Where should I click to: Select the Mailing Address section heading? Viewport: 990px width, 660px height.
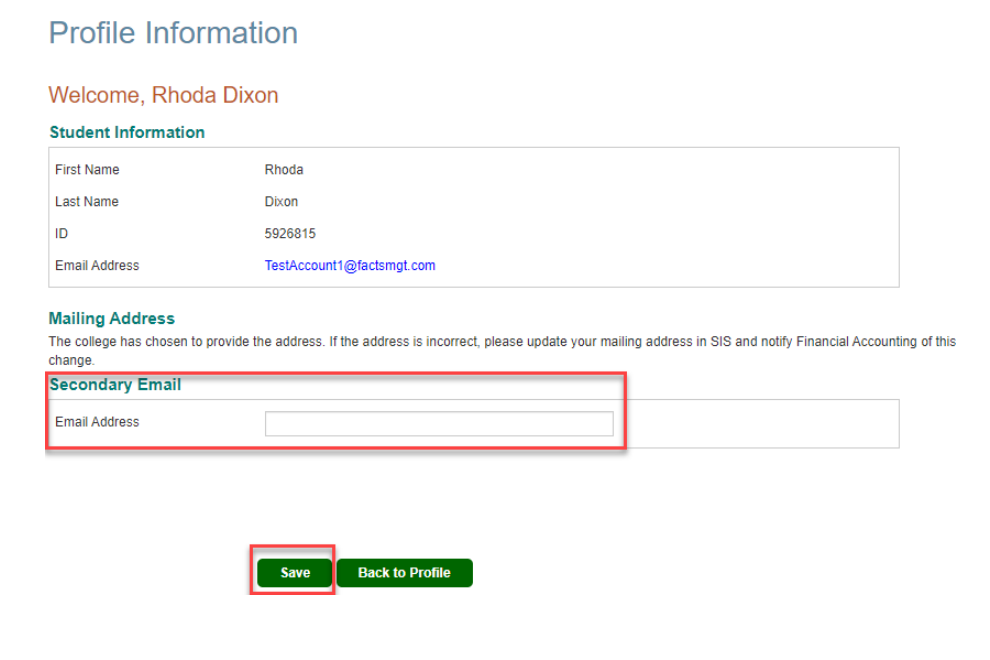(x=112, y=319)
